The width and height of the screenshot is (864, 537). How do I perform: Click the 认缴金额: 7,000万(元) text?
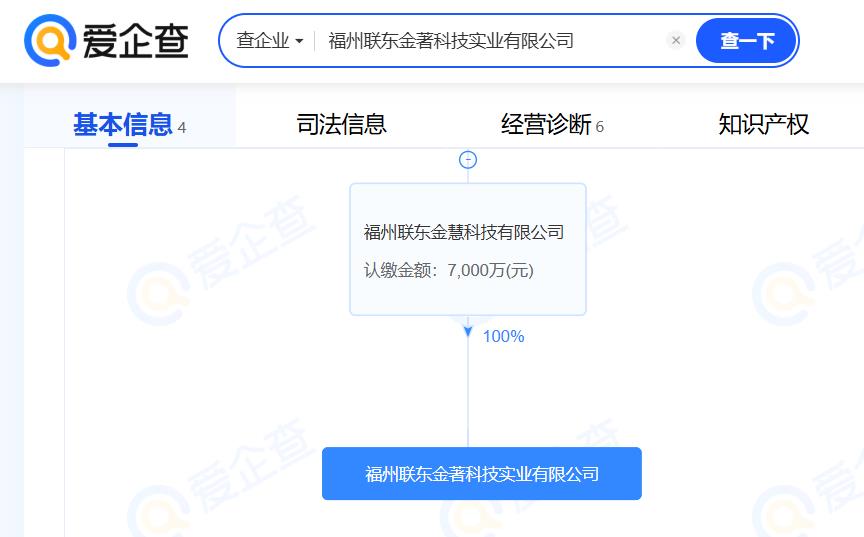449,270
